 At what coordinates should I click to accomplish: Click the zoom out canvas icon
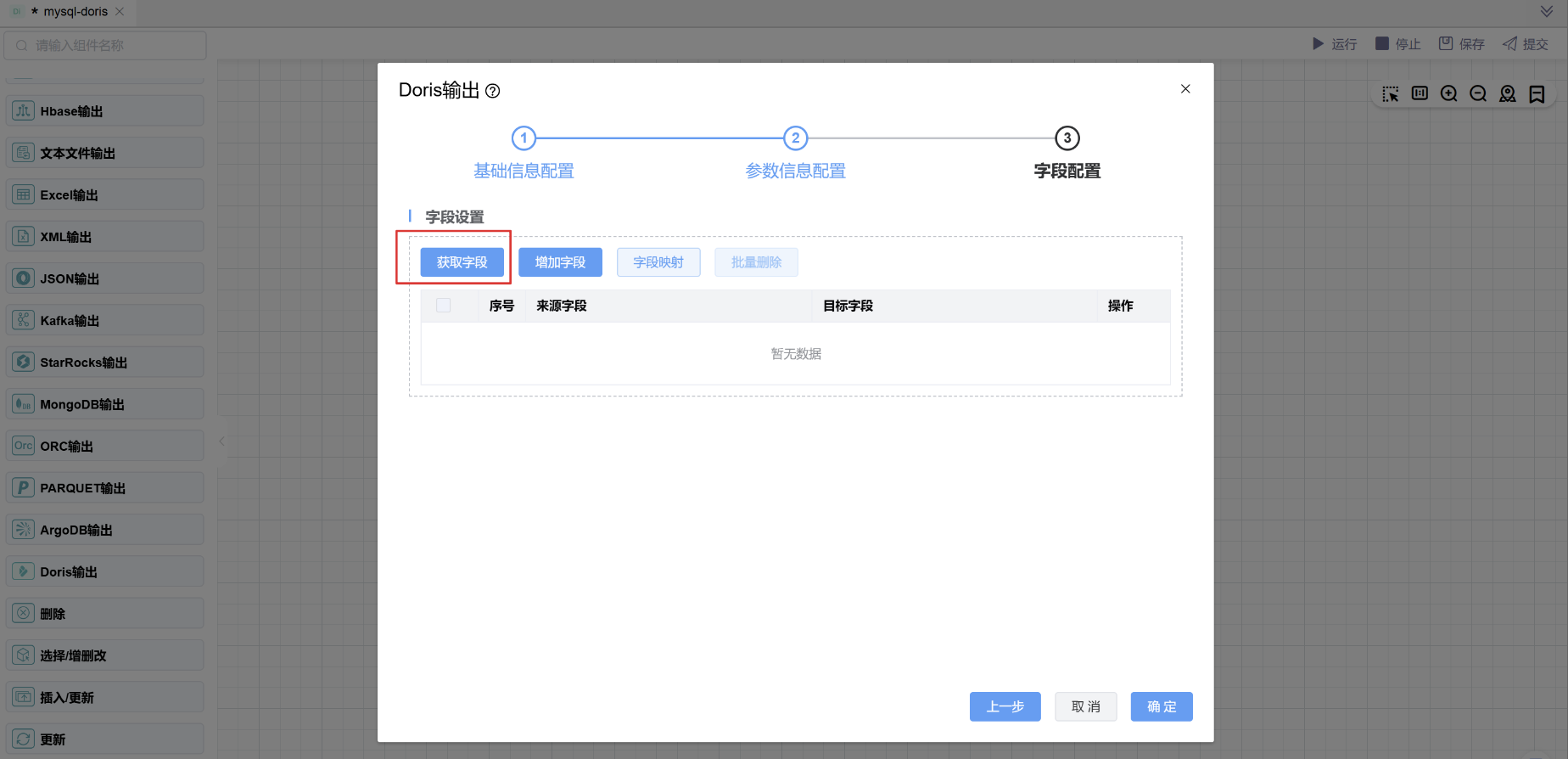pos(1478,94)
